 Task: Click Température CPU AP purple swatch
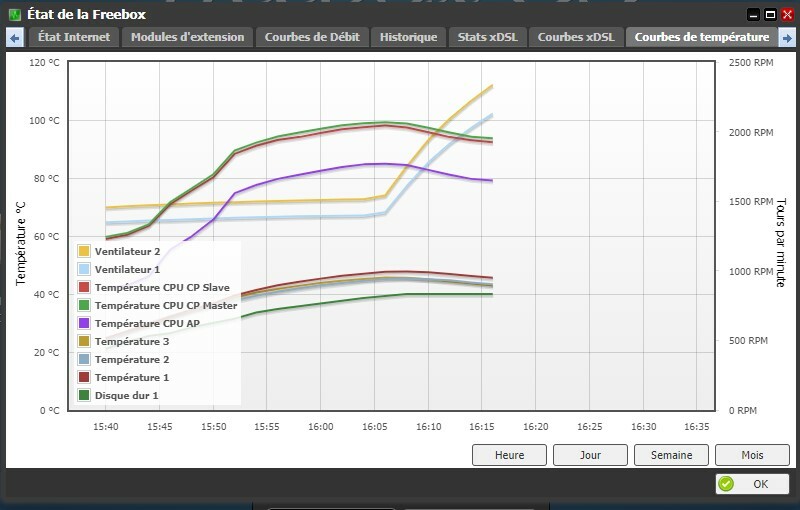point(84,323)
